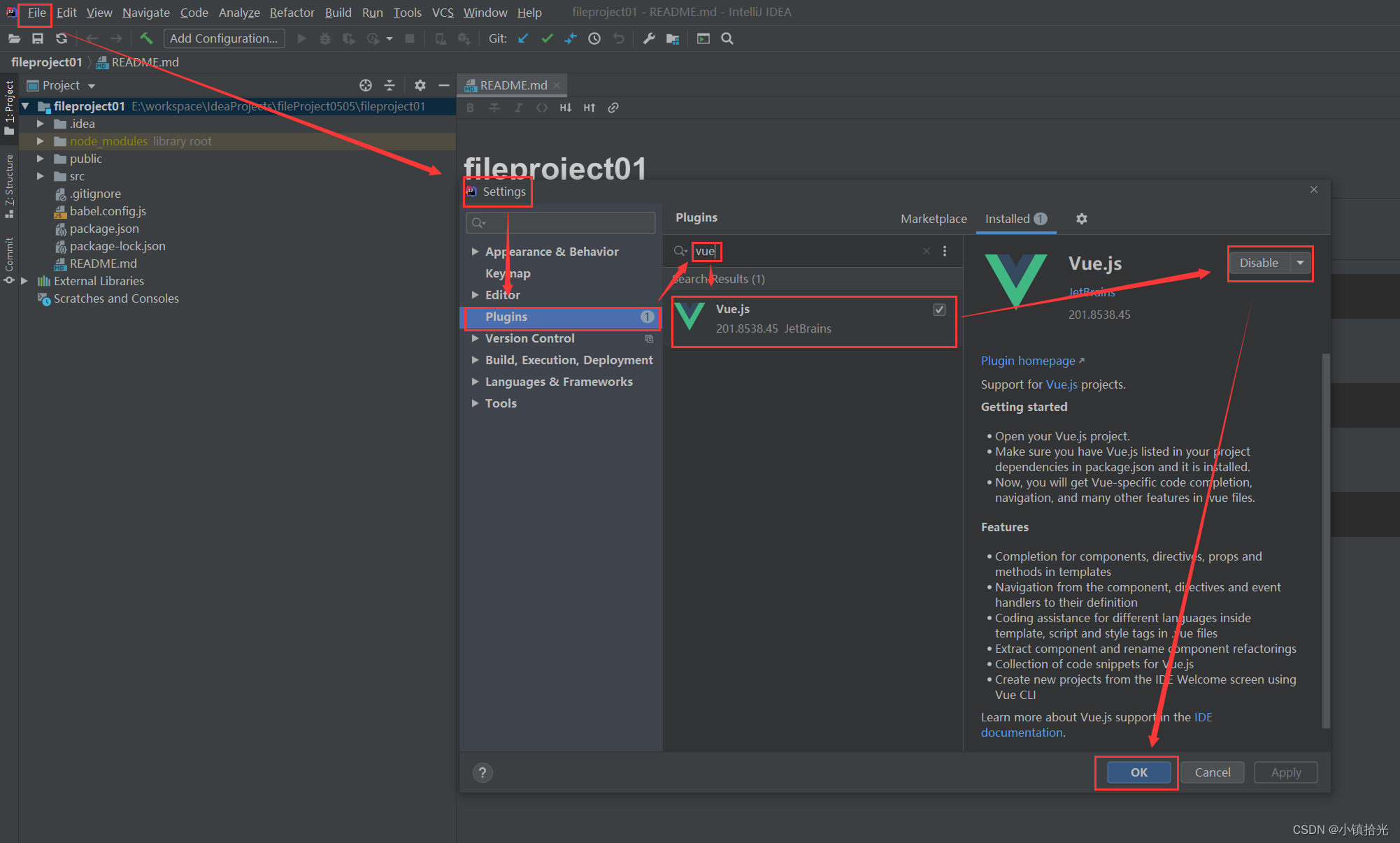This screenshot has width=1400, height=843.
Task: Click Git fetch compare arrows icon
Action: coord(571,38)
